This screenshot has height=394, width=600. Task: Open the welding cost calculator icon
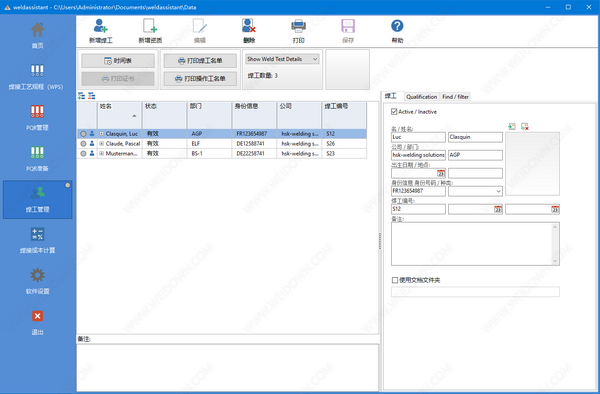tap(37, 234)
